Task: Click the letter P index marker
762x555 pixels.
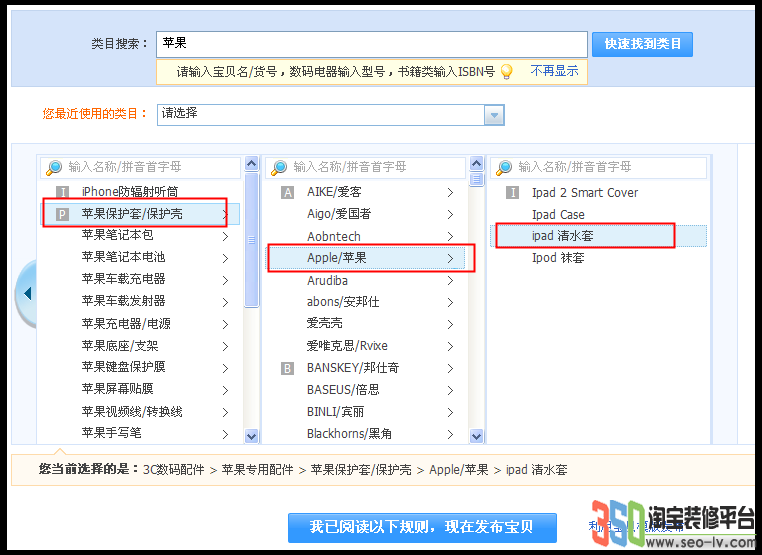Action: tap(62, 214)
